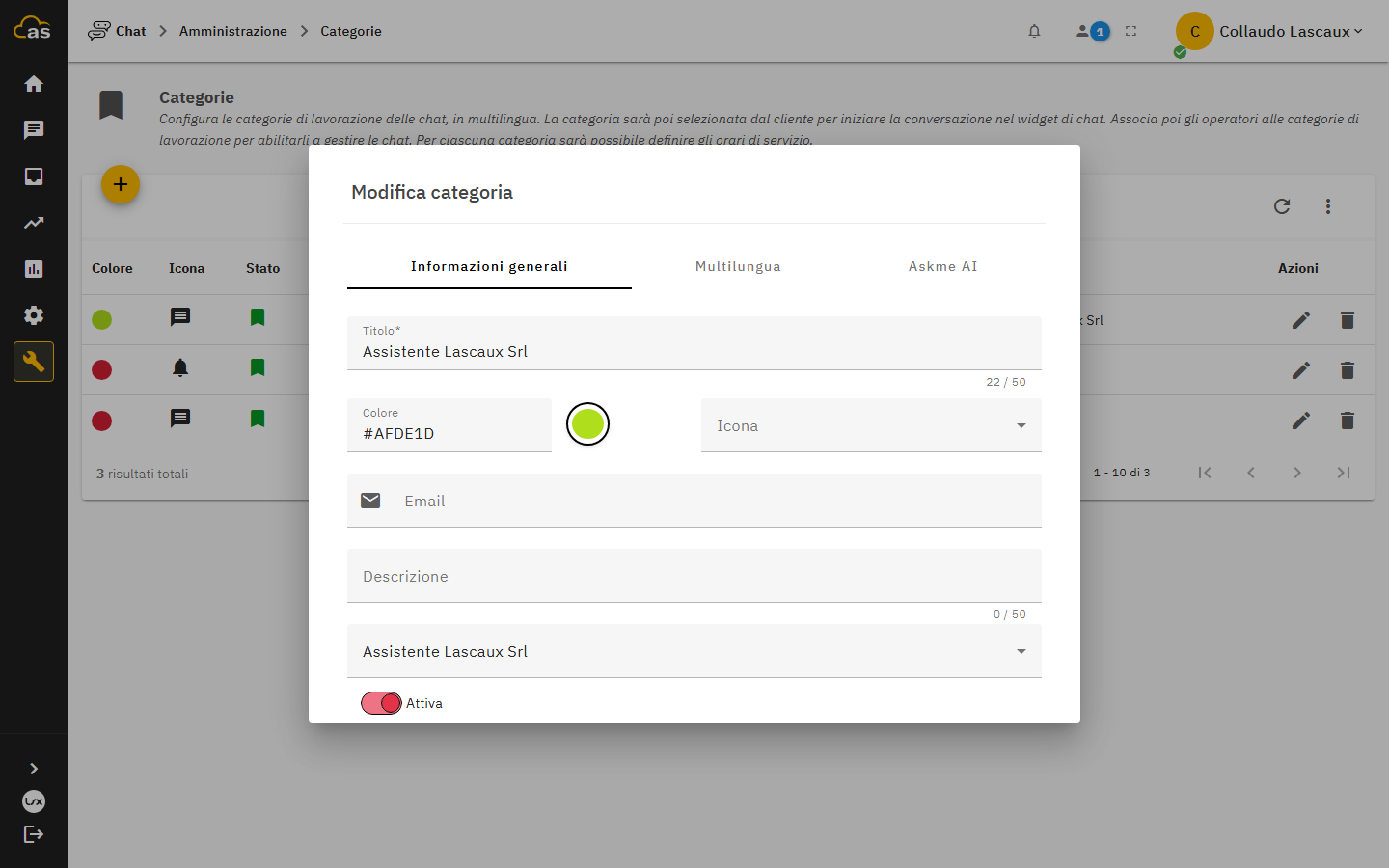The height and width of the screenshot is (868, 1389).
Task: Click the Lascaux logo icon in sidebar
Action: click(34, 801)
